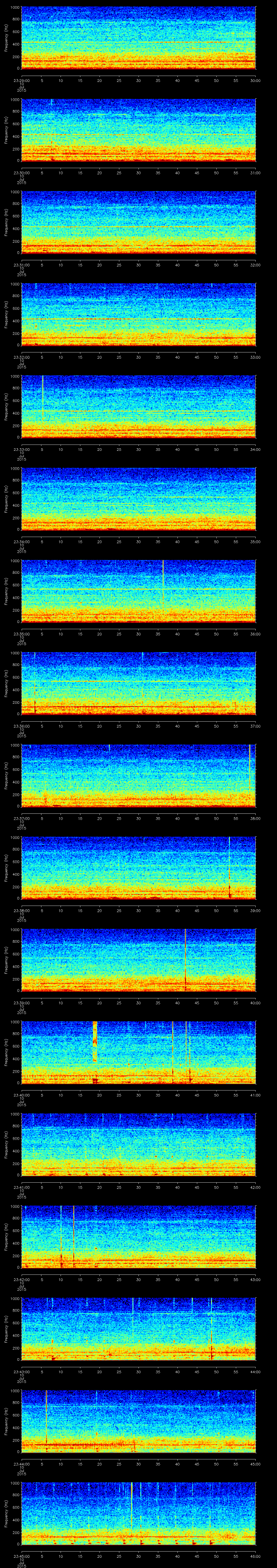Click the 23:44:00 time axis label

tap(21, 1464)
